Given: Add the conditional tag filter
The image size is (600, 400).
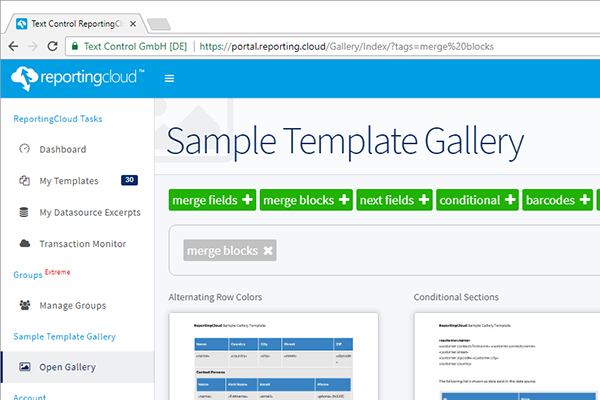Looking at the screenshot, I should pos(478,200).
